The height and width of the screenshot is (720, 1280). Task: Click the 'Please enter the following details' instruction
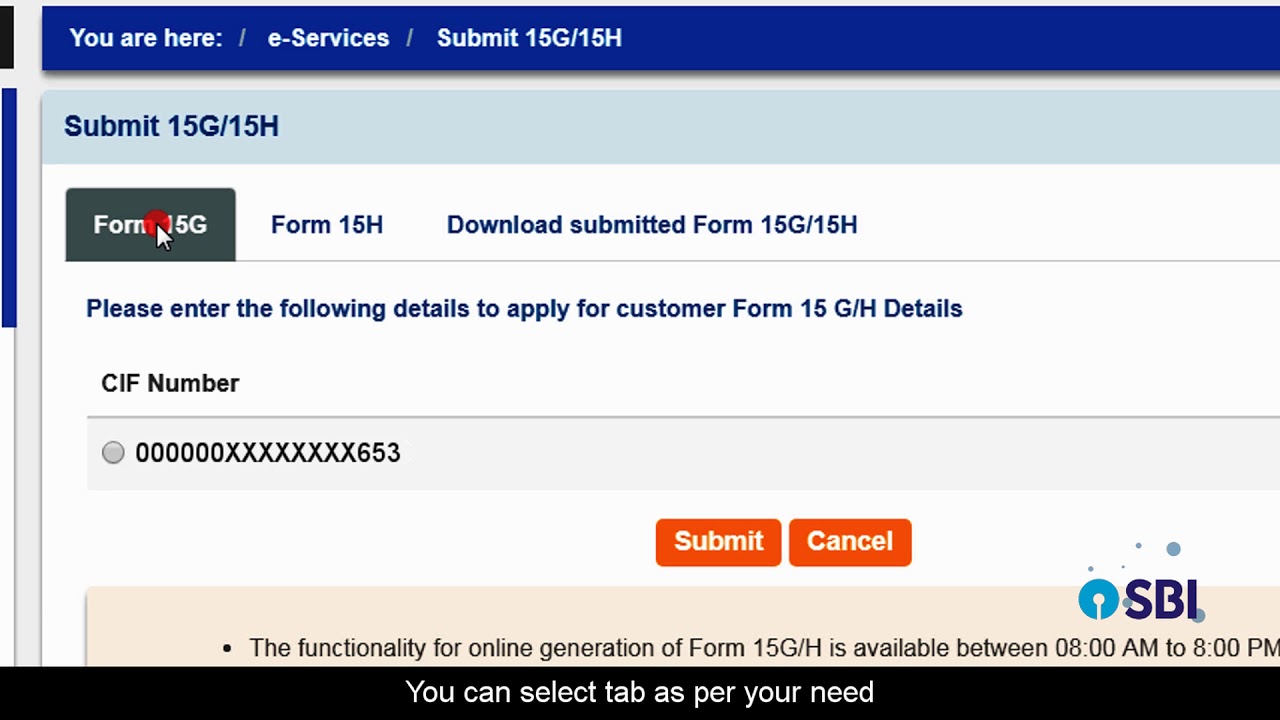click(x=524, y=309)
